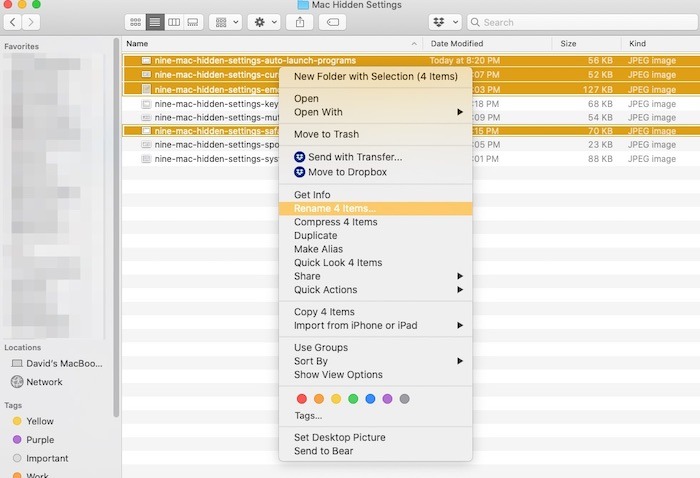Click the Edit Tags toolbar icon
Image resolution: width=700 pixels, height=478 pixels.
[x=333, y=22]
